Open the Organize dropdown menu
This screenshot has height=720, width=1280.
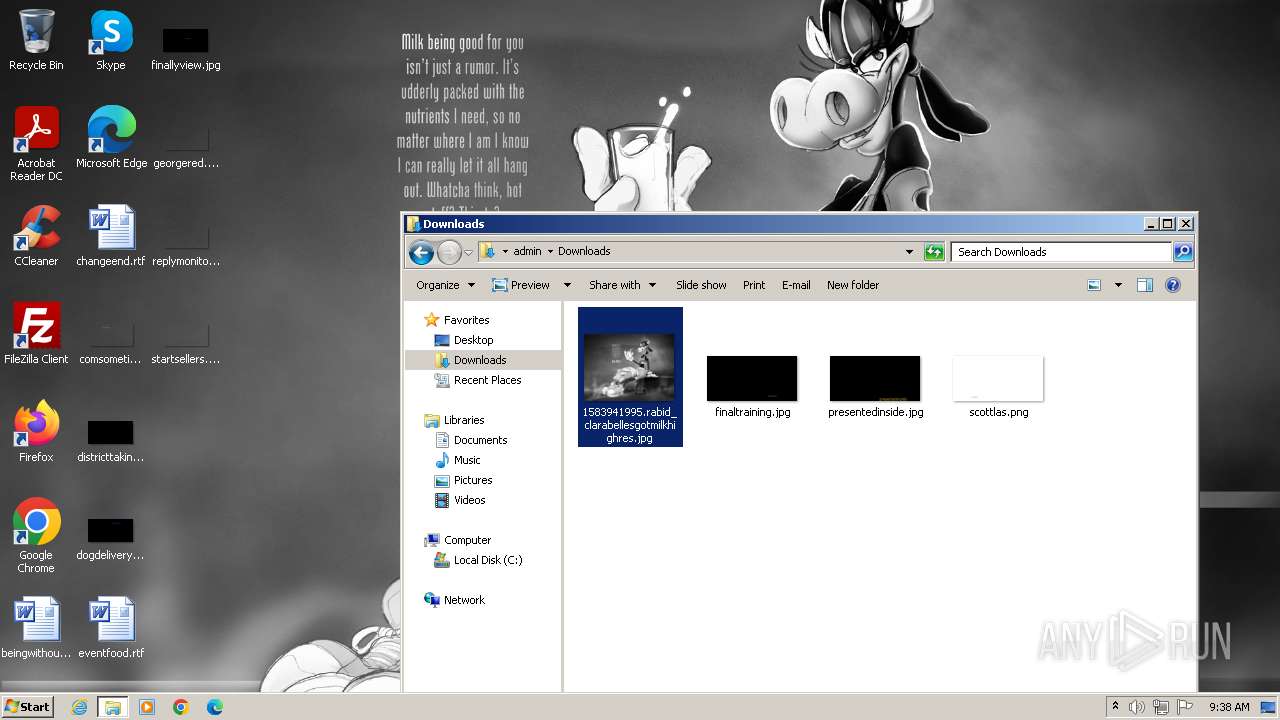[x=446, y=285]
